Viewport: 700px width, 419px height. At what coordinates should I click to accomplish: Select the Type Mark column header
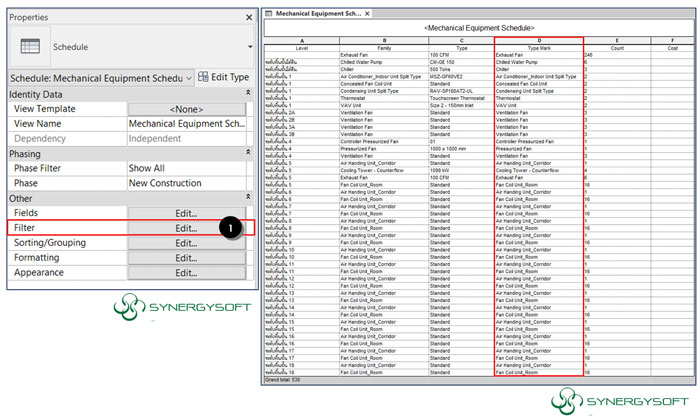click(538, 45)
